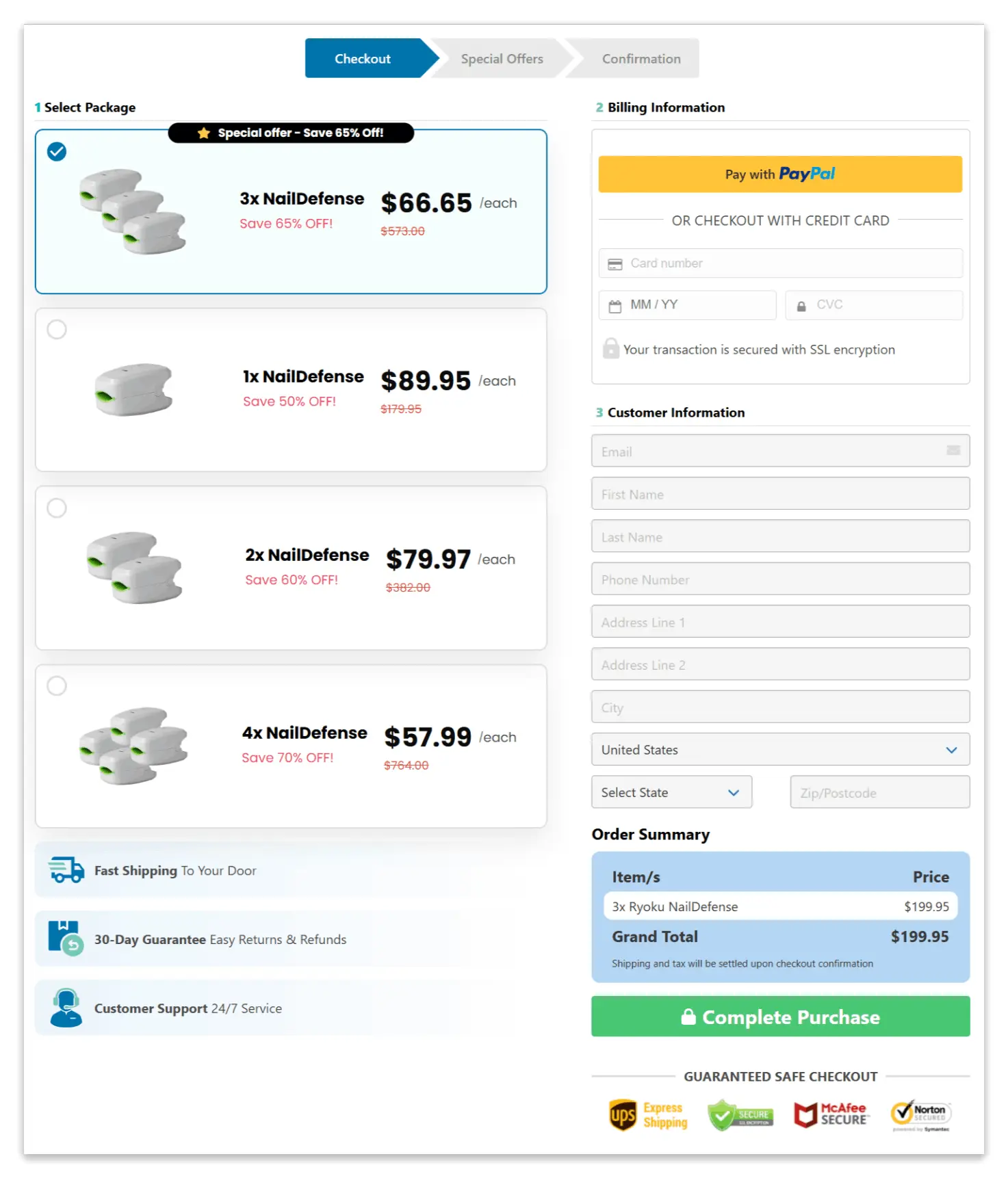The image size is (1008, 1178).
Task: Click the $66.65 price text
Action: click(x=426, y=203)
